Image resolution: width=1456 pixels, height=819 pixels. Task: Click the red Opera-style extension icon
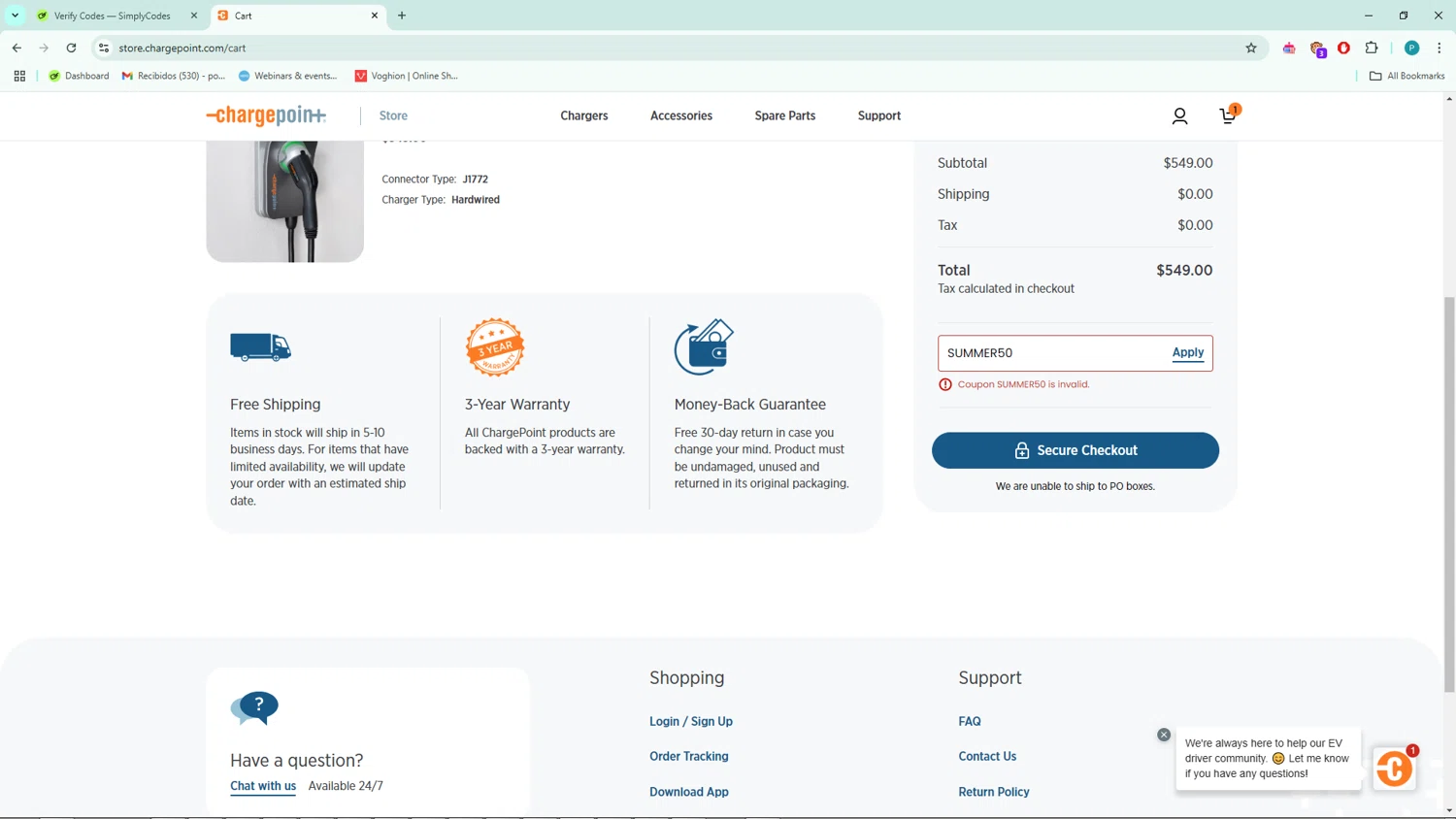point(1344,48)
